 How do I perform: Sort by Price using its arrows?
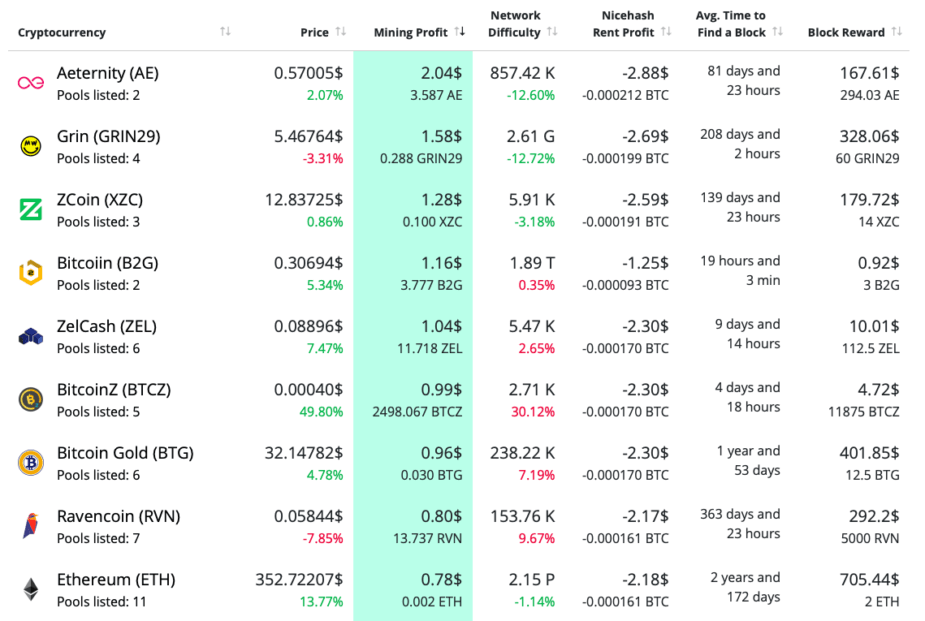click(341, 32)
